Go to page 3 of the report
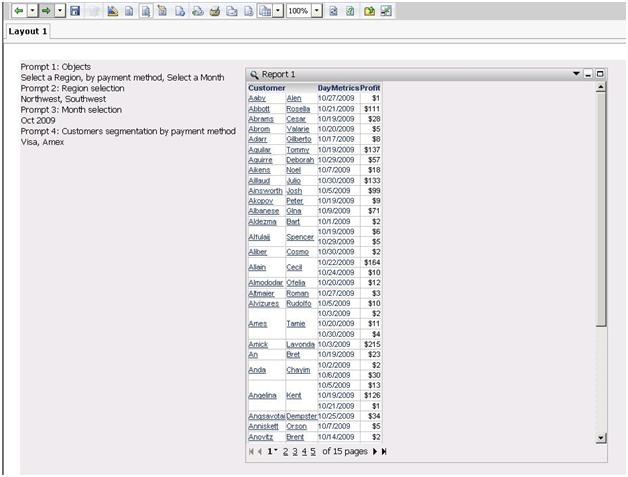Image resolution: width=628 pixels, height=477 pixels. [294, 452]
